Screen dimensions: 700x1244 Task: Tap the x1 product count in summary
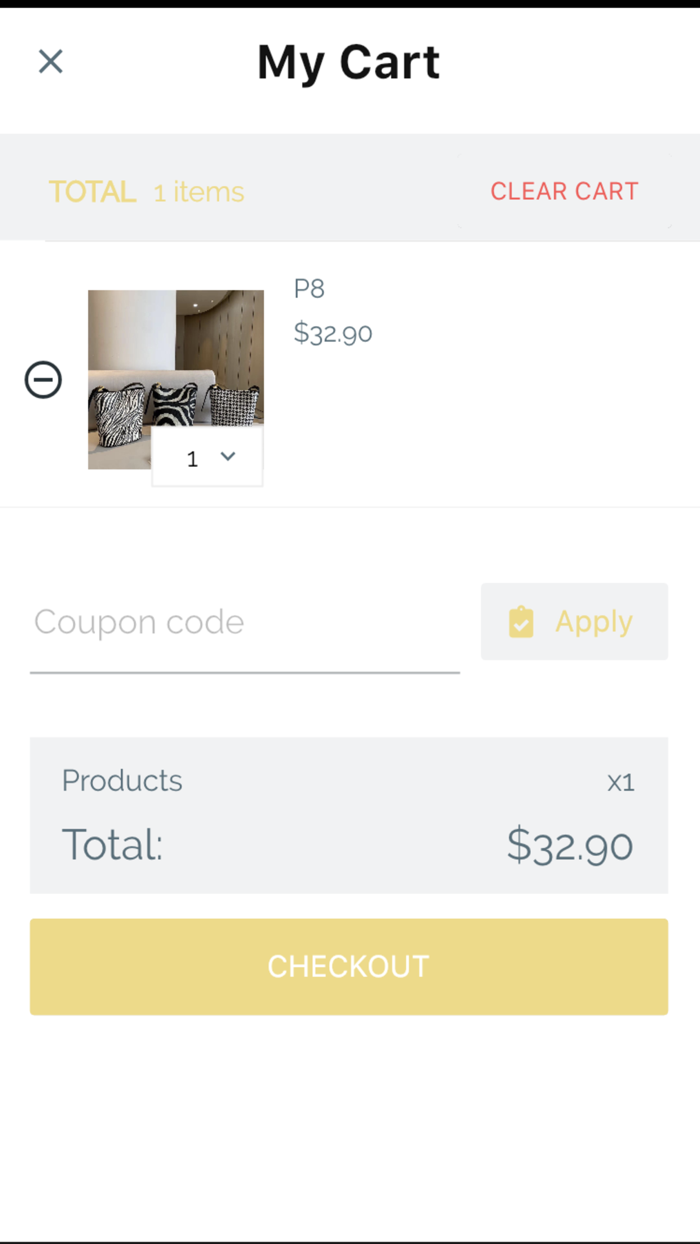click(x=621, y=782)
